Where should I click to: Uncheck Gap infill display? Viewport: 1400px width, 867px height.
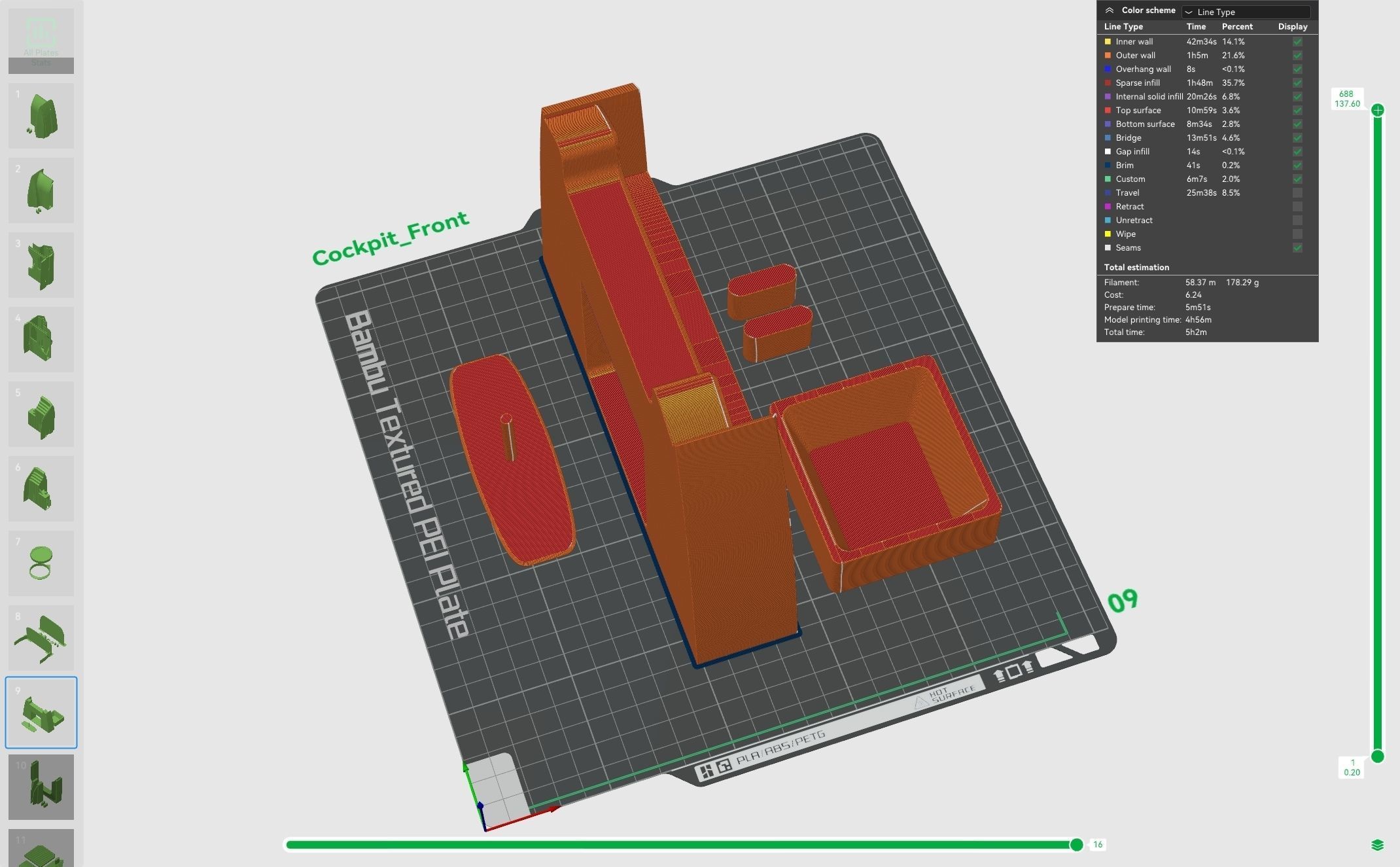(x=1297, y=152)
